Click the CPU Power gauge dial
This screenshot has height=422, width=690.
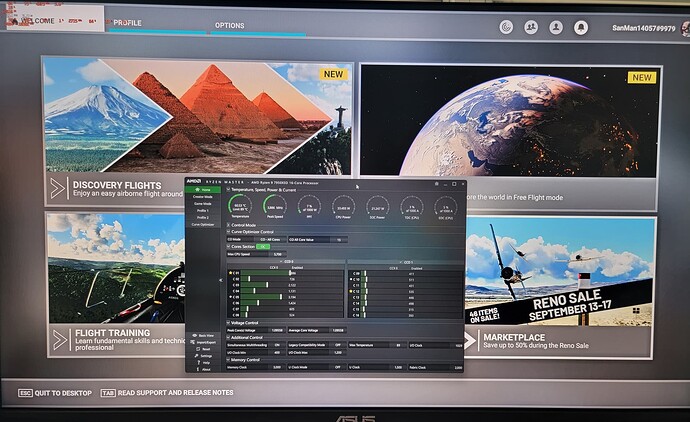click(x=343, y=206)
